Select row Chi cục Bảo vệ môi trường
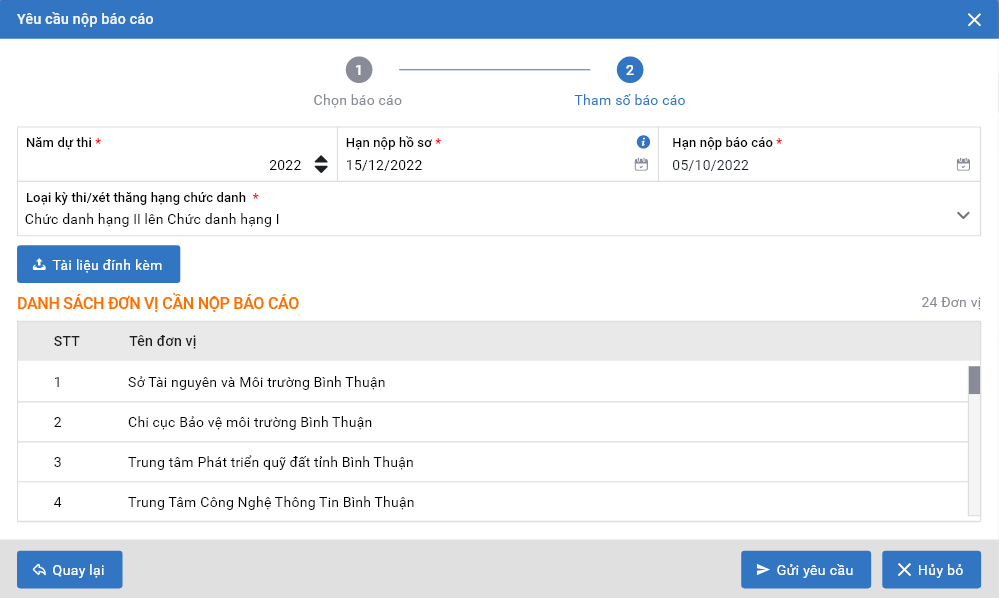The width and height of the screenshot is (999, 598). (250, 422)
